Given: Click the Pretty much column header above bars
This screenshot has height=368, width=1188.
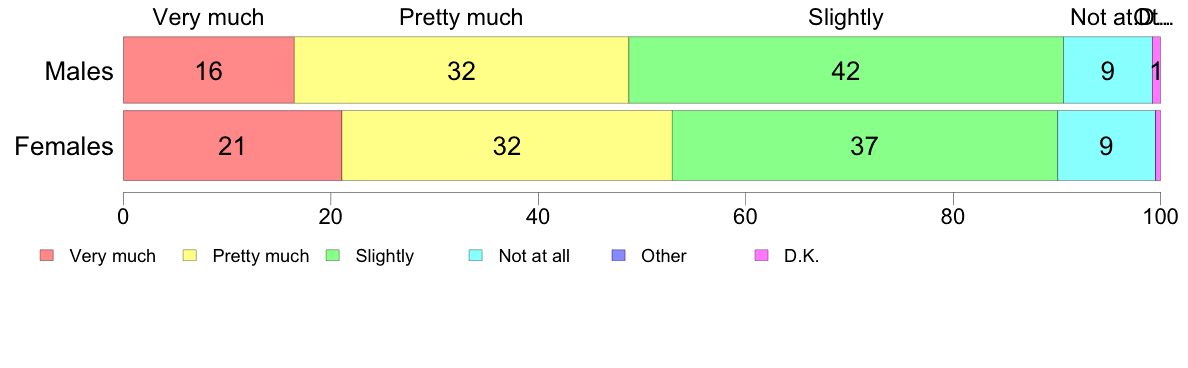Looking at the screenshot, I should [461, 17].
